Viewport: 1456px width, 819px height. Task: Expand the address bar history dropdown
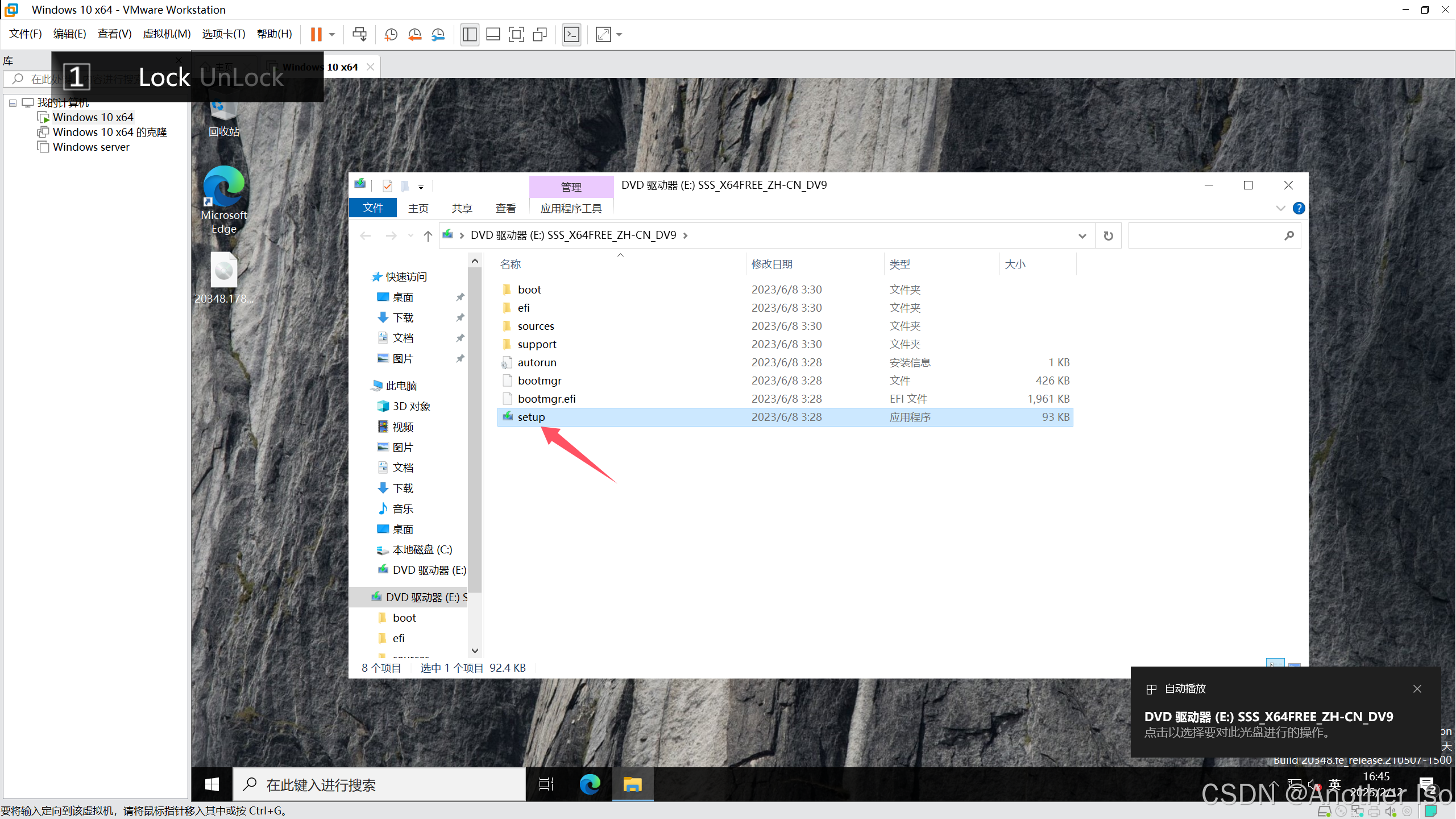coord(1082,236)
